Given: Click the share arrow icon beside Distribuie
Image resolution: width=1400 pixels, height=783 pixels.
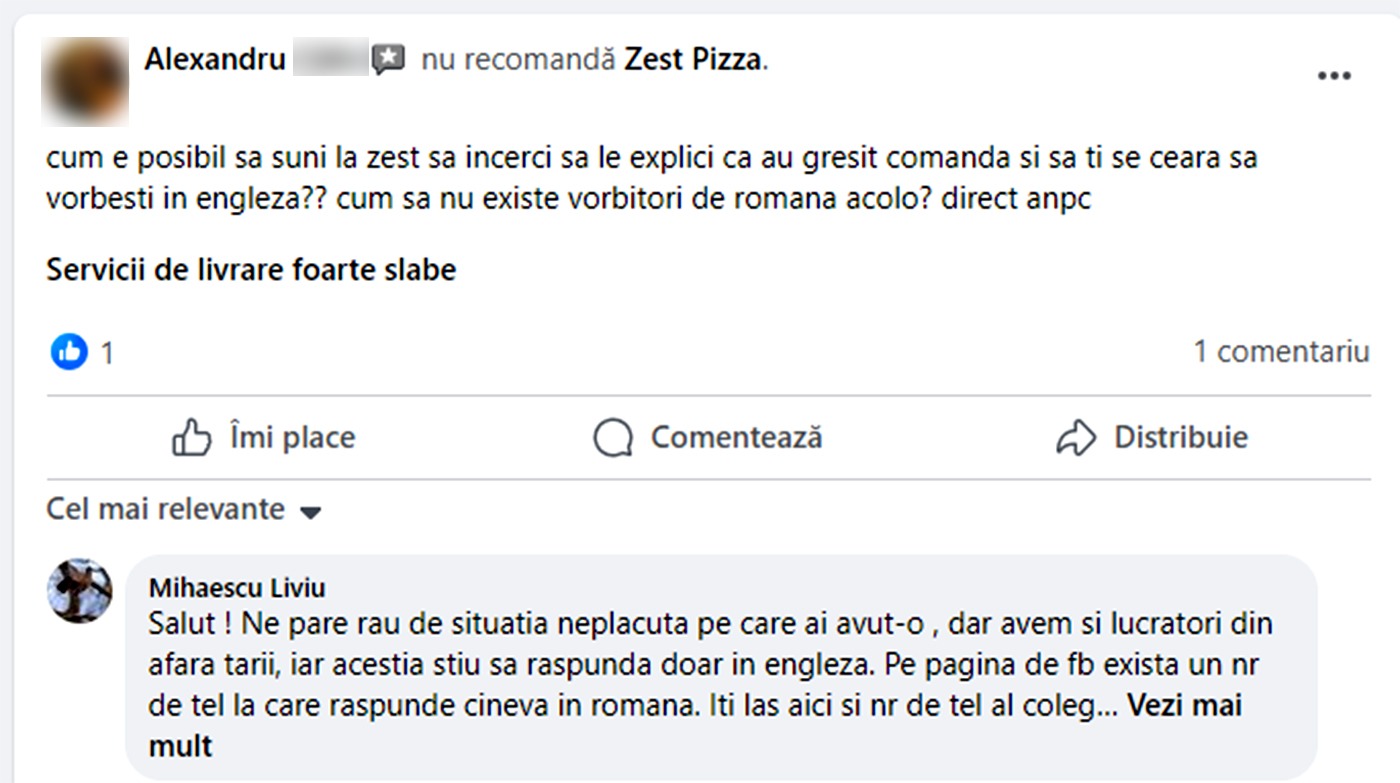Looking at the screenshot, I should pos(1076,438).
